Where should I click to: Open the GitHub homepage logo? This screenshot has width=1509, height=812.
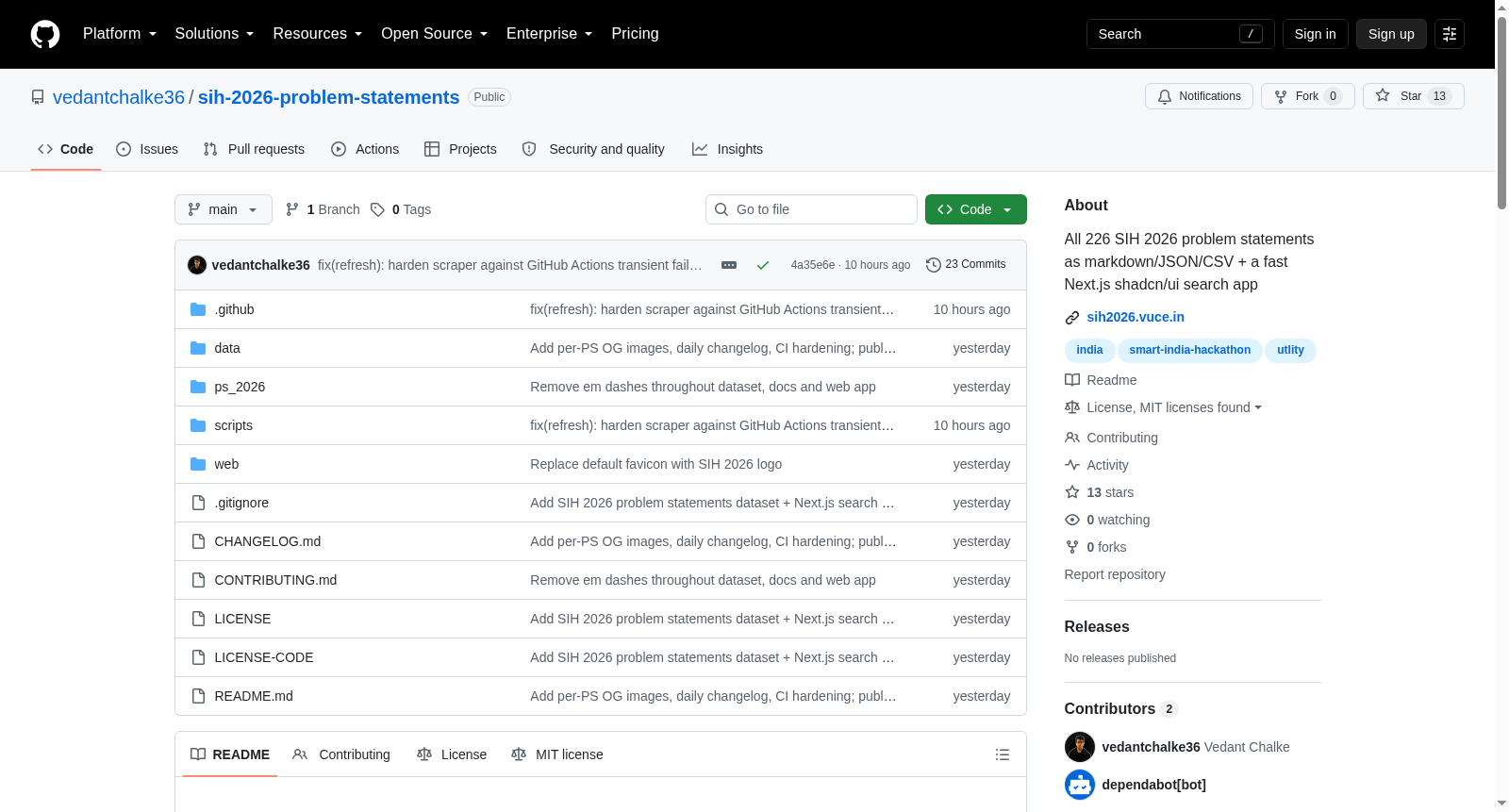[45, 34]
